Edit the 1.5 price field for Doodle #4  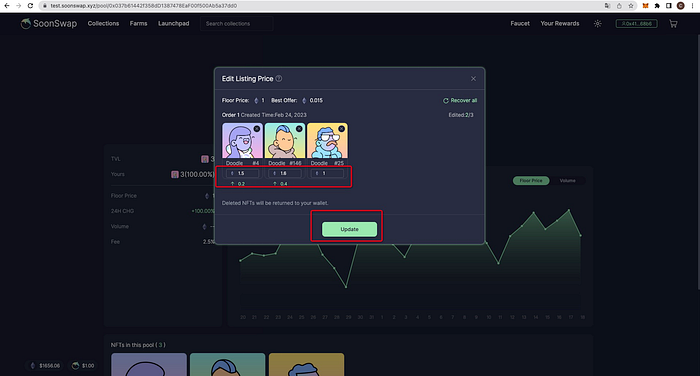pos(242,173)
